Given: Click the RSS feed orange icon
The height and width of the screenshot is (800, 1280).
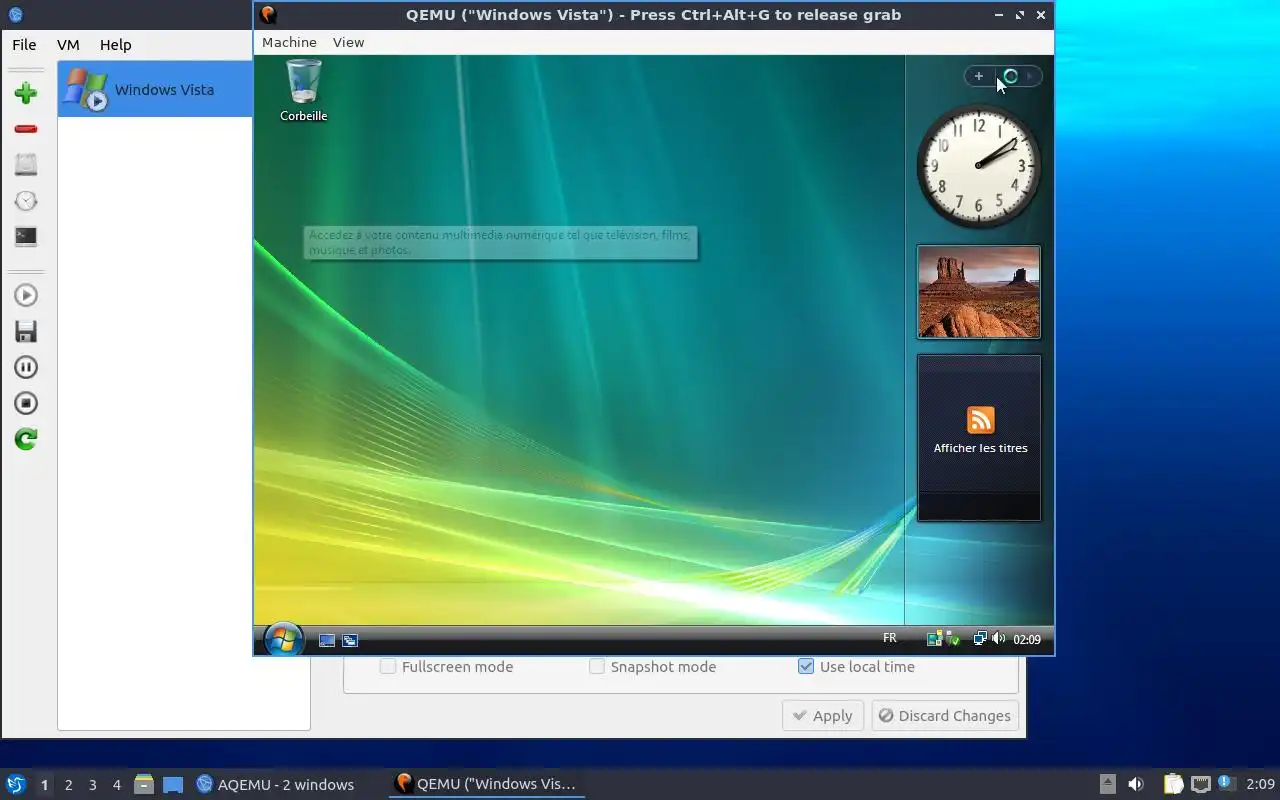Looking at the screenshot, I should click(980, 420).
